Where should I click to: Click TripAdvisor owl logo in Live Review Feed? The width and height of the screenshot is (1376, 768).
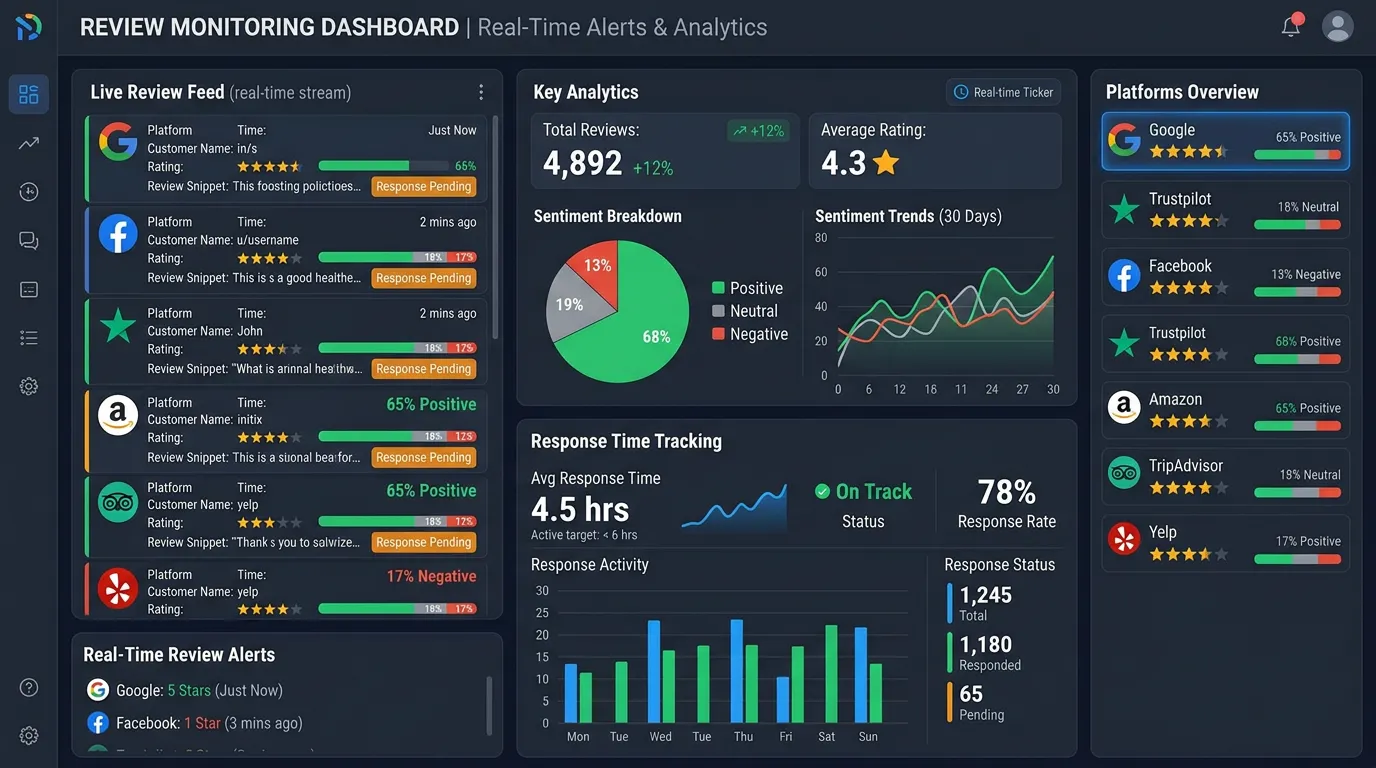118,502
